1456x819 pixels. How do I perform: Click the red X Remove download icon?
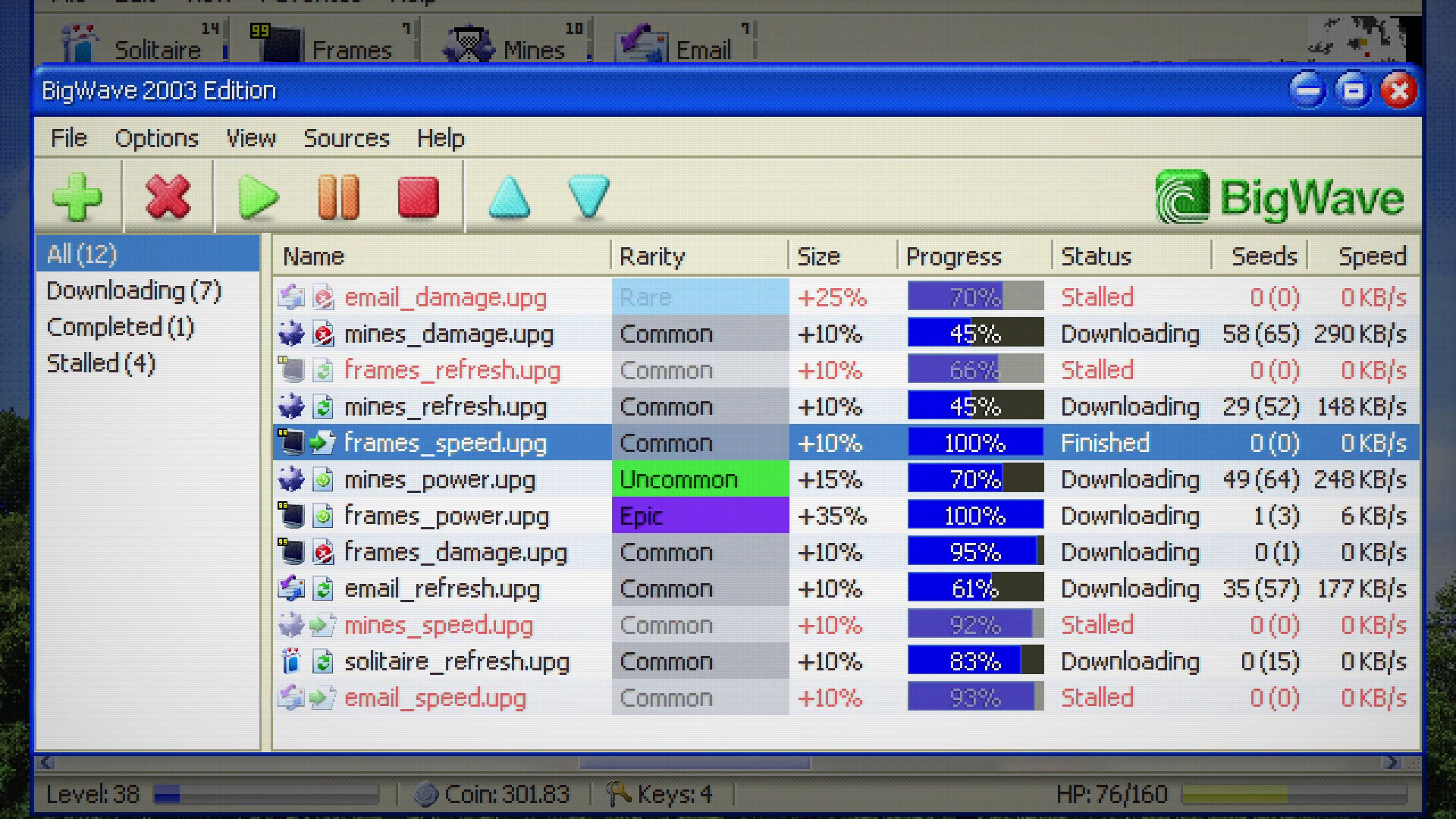(x=168, y=197)
